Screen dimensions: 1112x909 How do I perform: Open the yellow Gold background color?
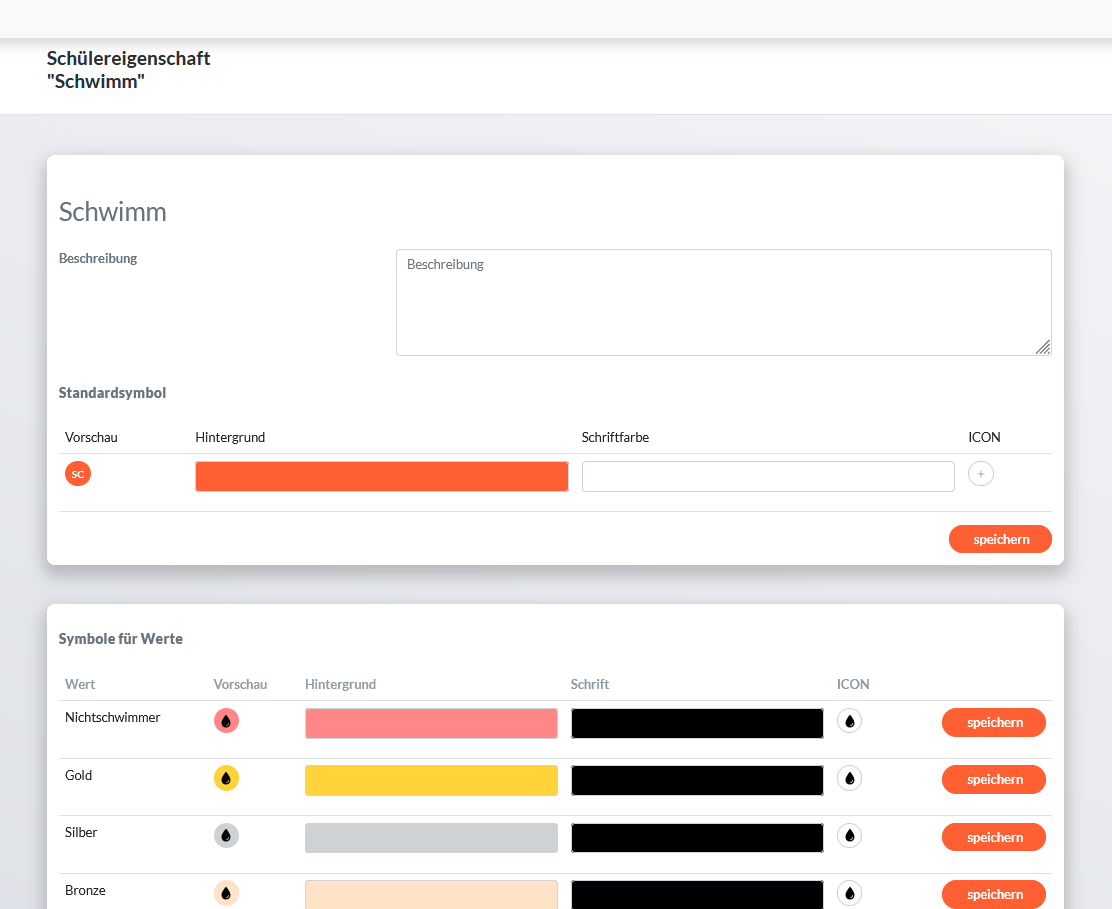[431, 780]
